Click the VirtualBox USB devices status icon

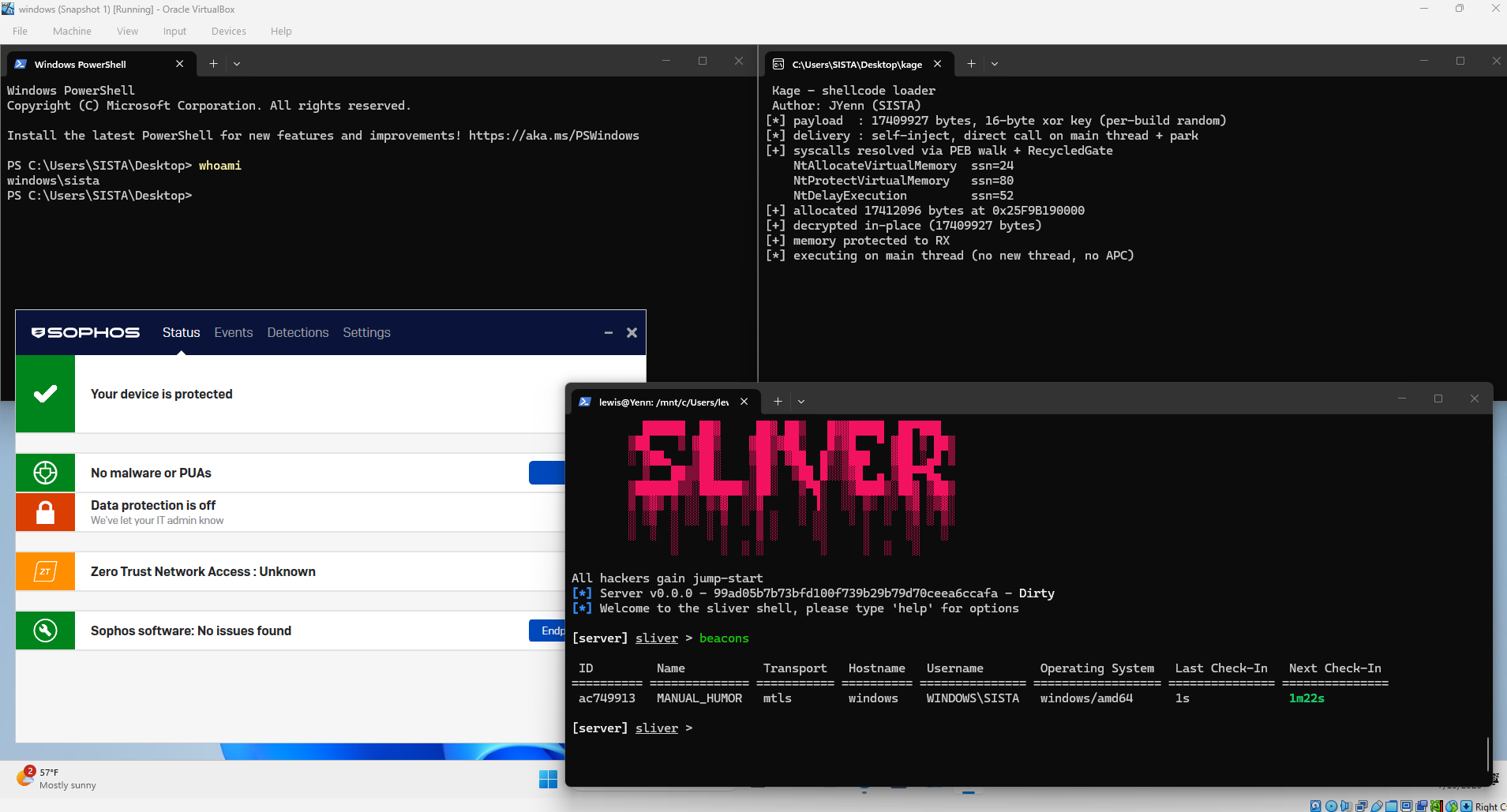pos(1377,806)
